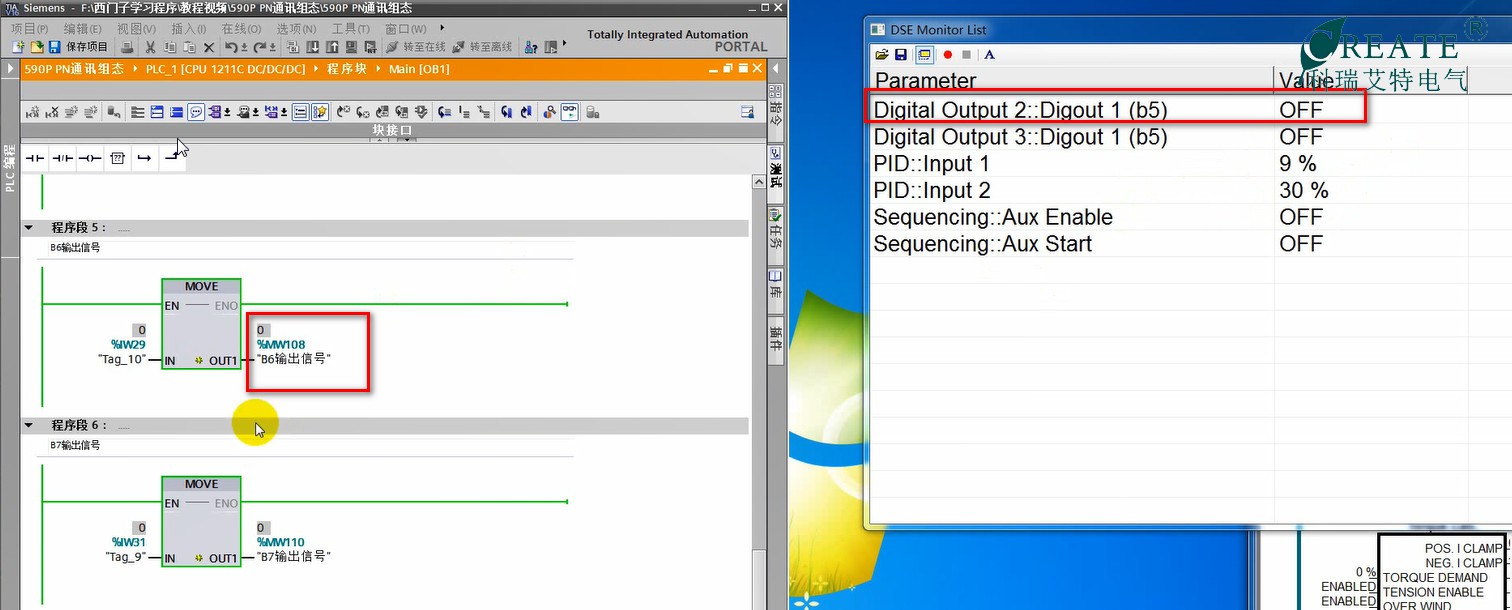1512x610 pixels.
Task: Open the 工具 menu
Action: 350,29
